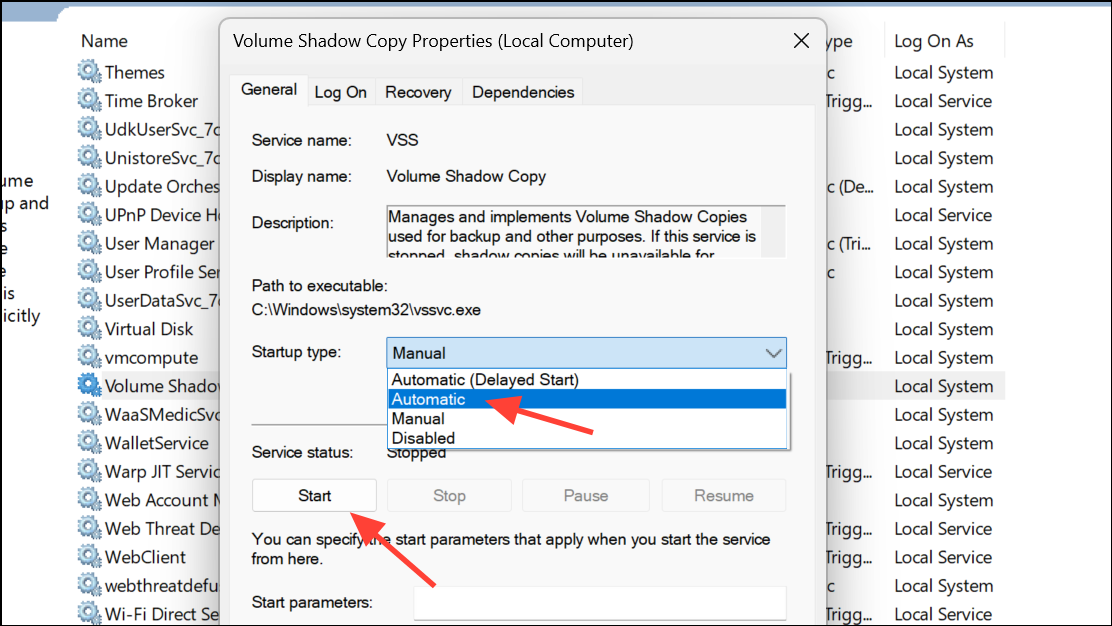The image size is (1112, 626).
Task: Select the WebClient service icon
Action: pos(90,557)
